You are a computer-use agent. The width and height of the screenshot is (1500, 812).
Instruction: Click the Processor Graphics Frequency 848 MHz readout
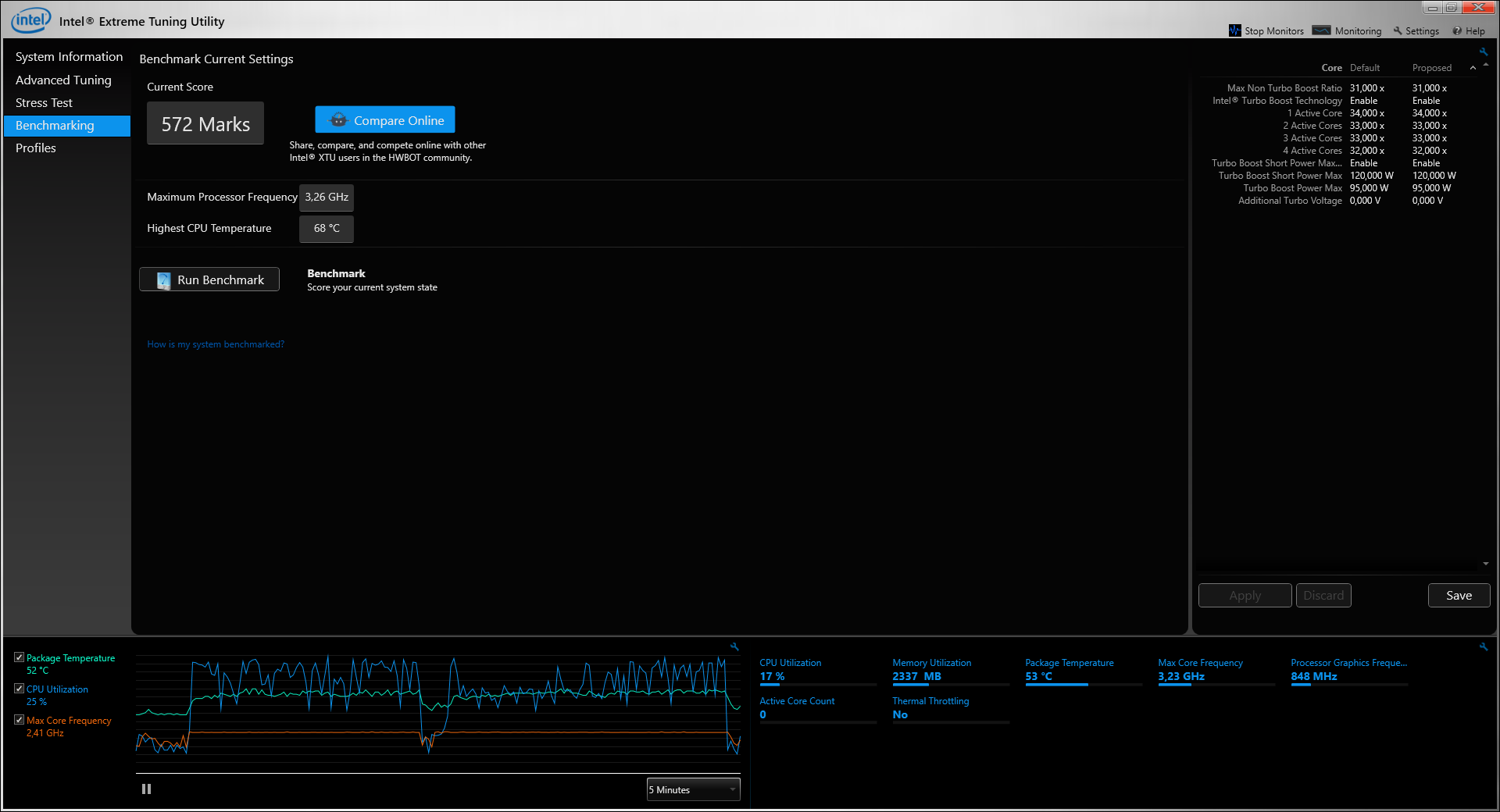[x=1349, y=671]
